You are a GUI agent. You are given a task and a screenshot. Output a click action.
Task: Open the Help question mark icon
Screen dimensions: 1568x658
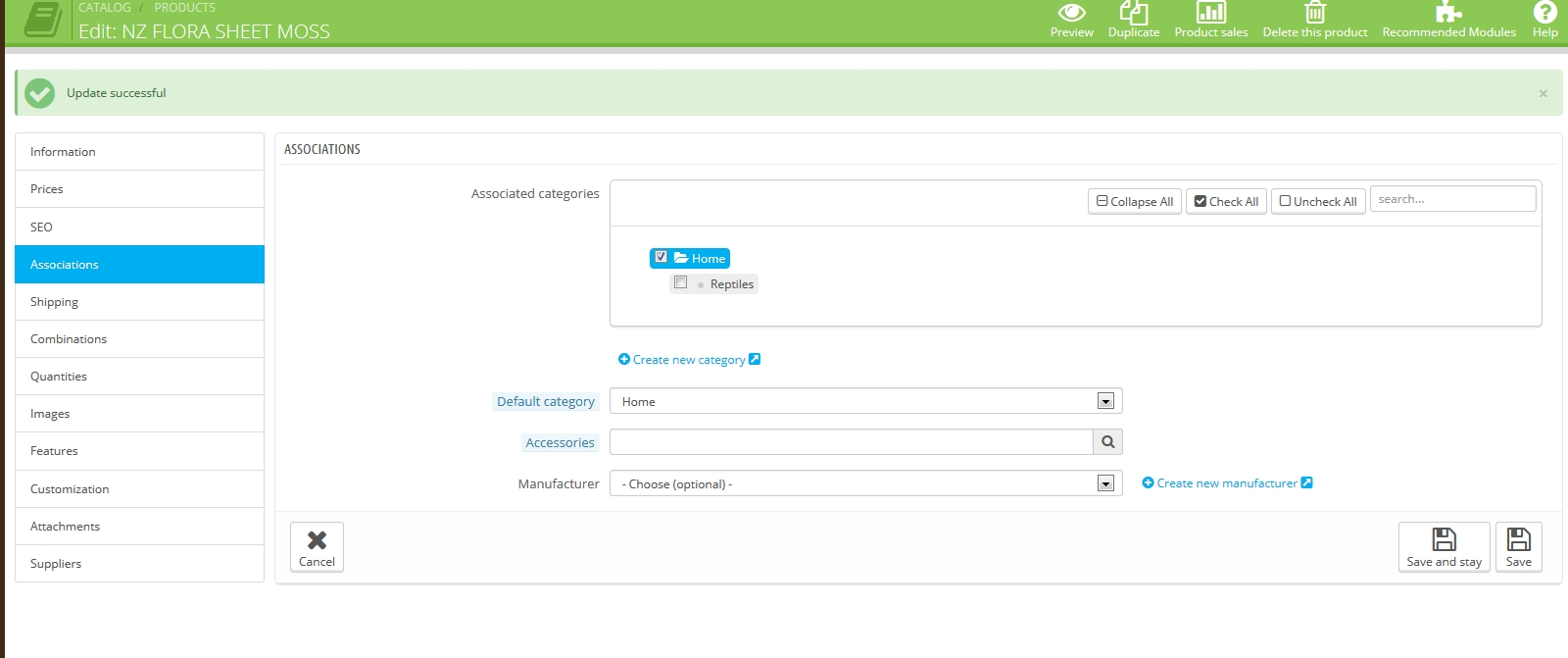pyautogui.click(x=1544, y=12)
